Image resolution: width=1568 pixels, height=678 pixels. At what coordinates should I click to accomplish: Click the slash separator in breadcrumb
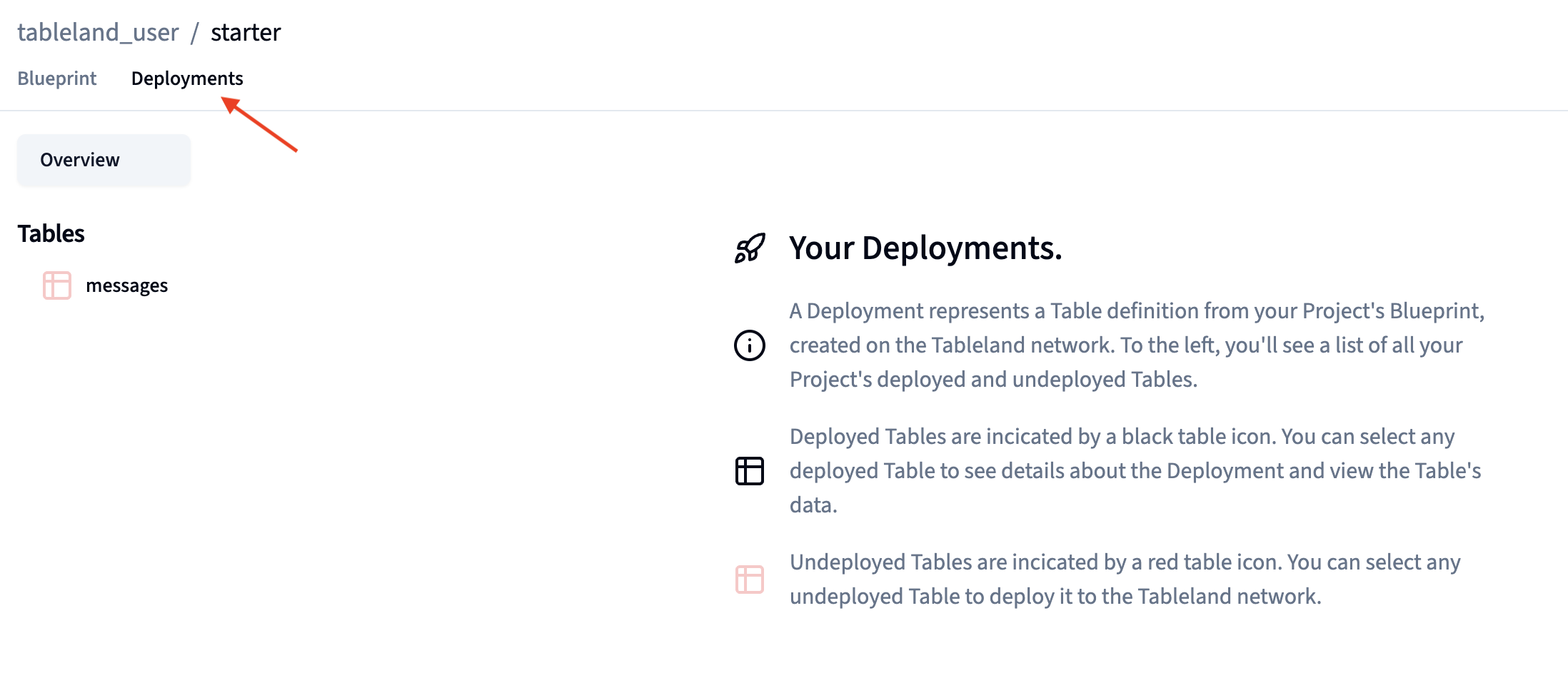pos(194,33)
